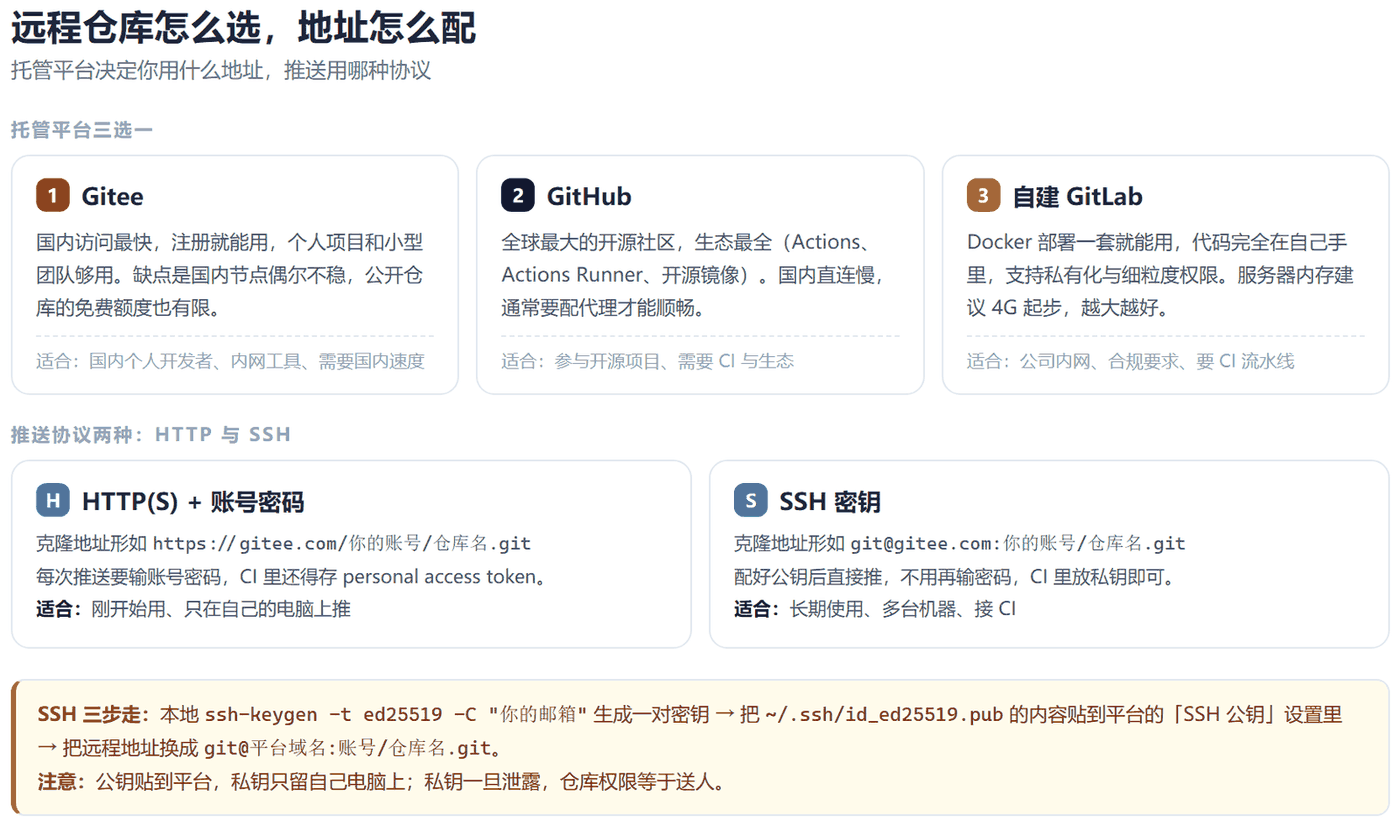Click the subtitle 托管平台决定你用什么地址，推送用哪种协议
This screenshot has width=1400, height=826.
coord(221,71)
